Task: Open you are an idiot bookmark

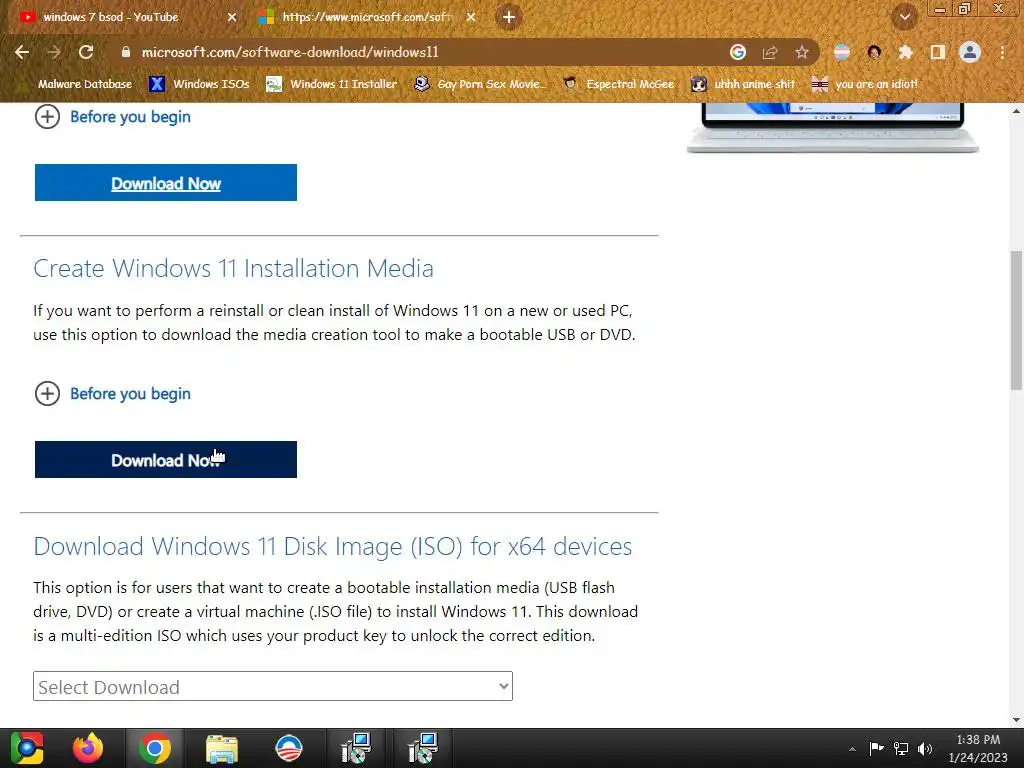Action: [865, 84]
